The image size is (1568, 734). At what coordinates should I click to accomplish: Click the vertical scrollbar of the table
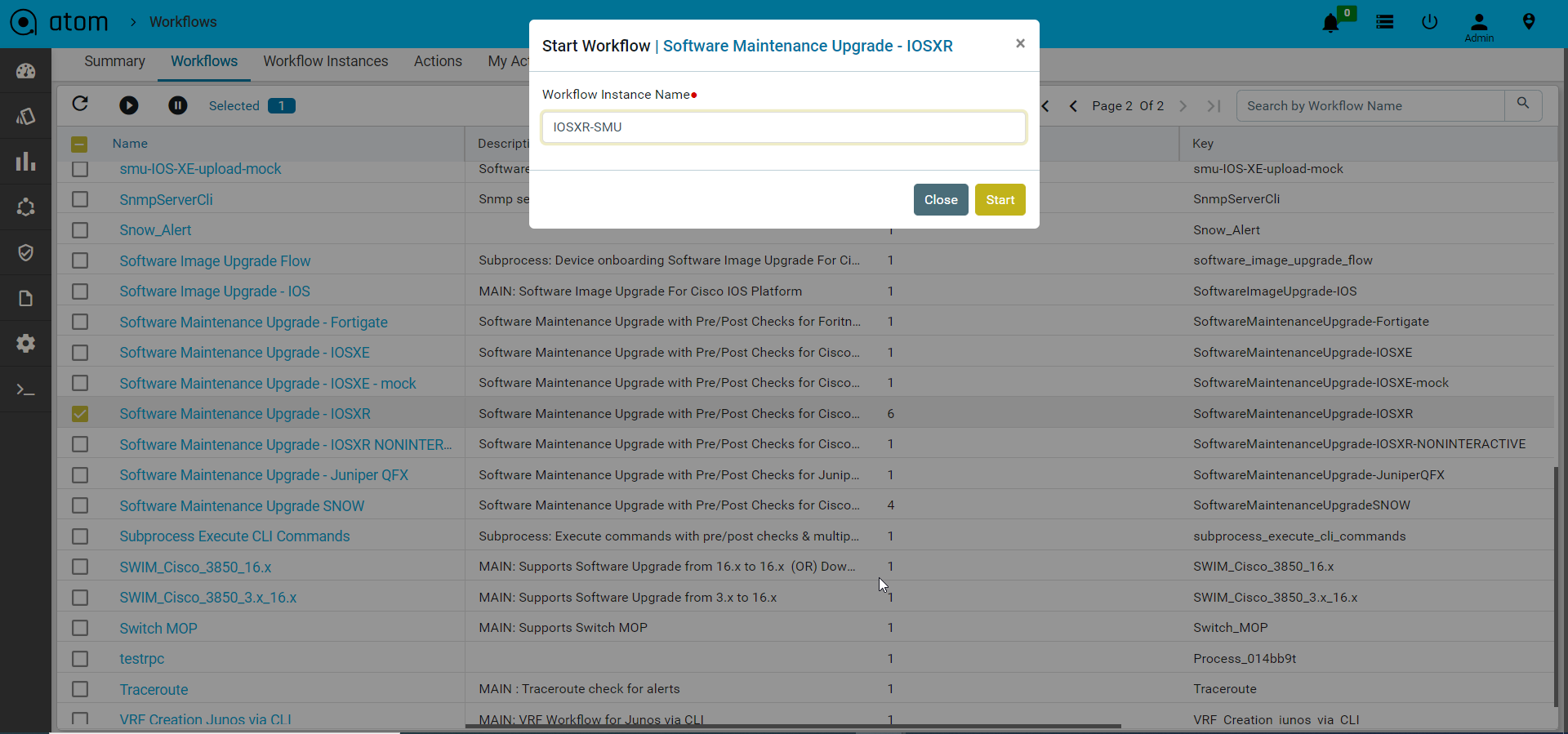pos(1556,586)
